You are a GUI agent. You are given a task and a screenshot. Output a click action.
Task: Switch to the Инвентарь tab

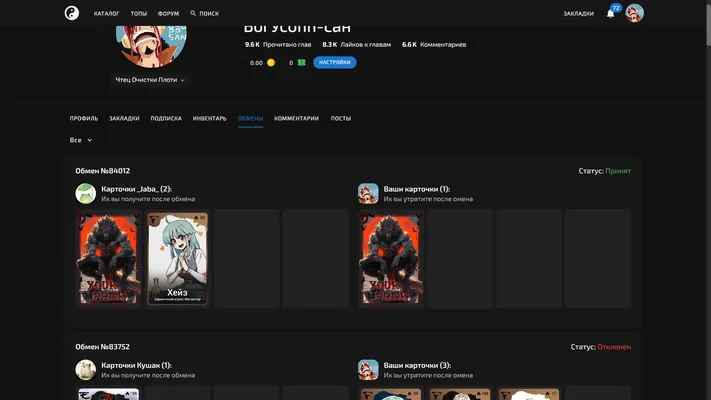(x=209, y=118)
